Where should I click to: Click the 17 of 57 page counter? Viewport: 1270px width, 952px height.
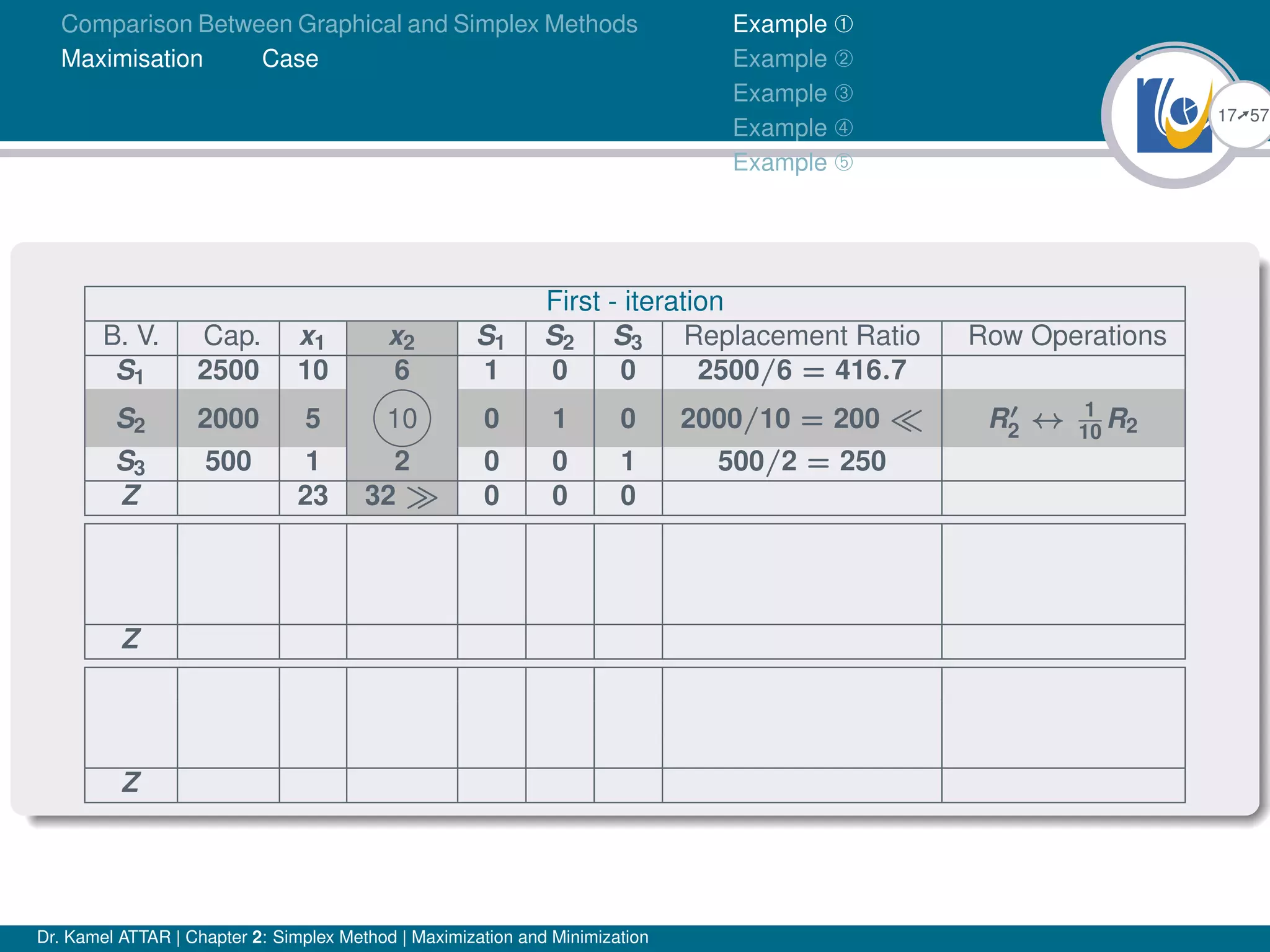coord(1242,115)
